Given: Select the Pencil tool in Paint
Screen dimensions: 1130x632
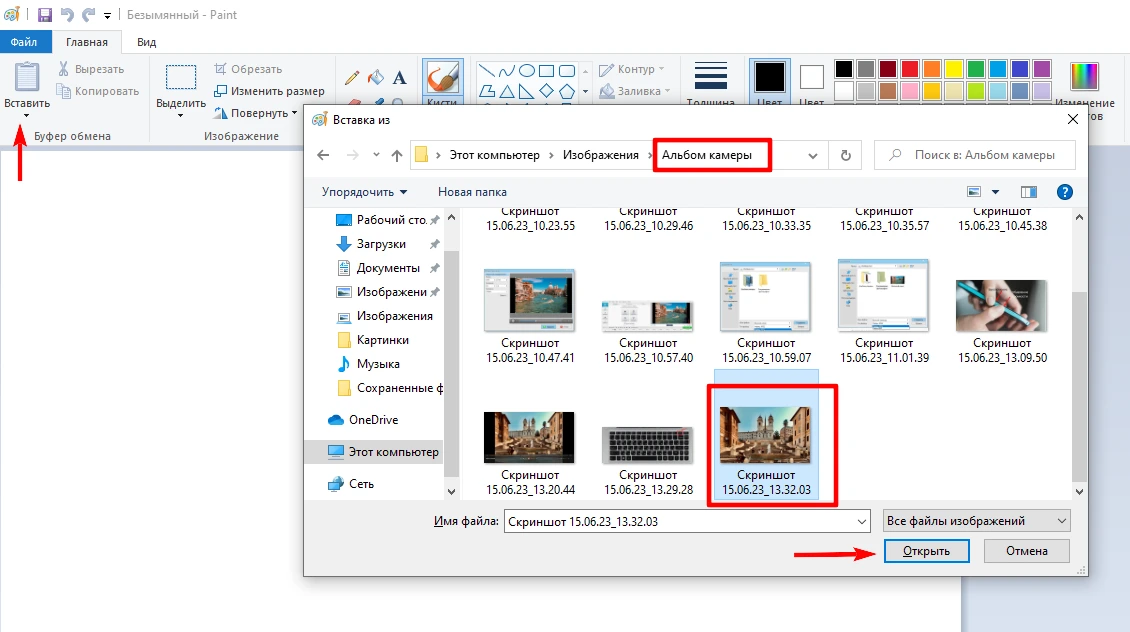Looking at the screenshot, I should [x=352, y=78].
